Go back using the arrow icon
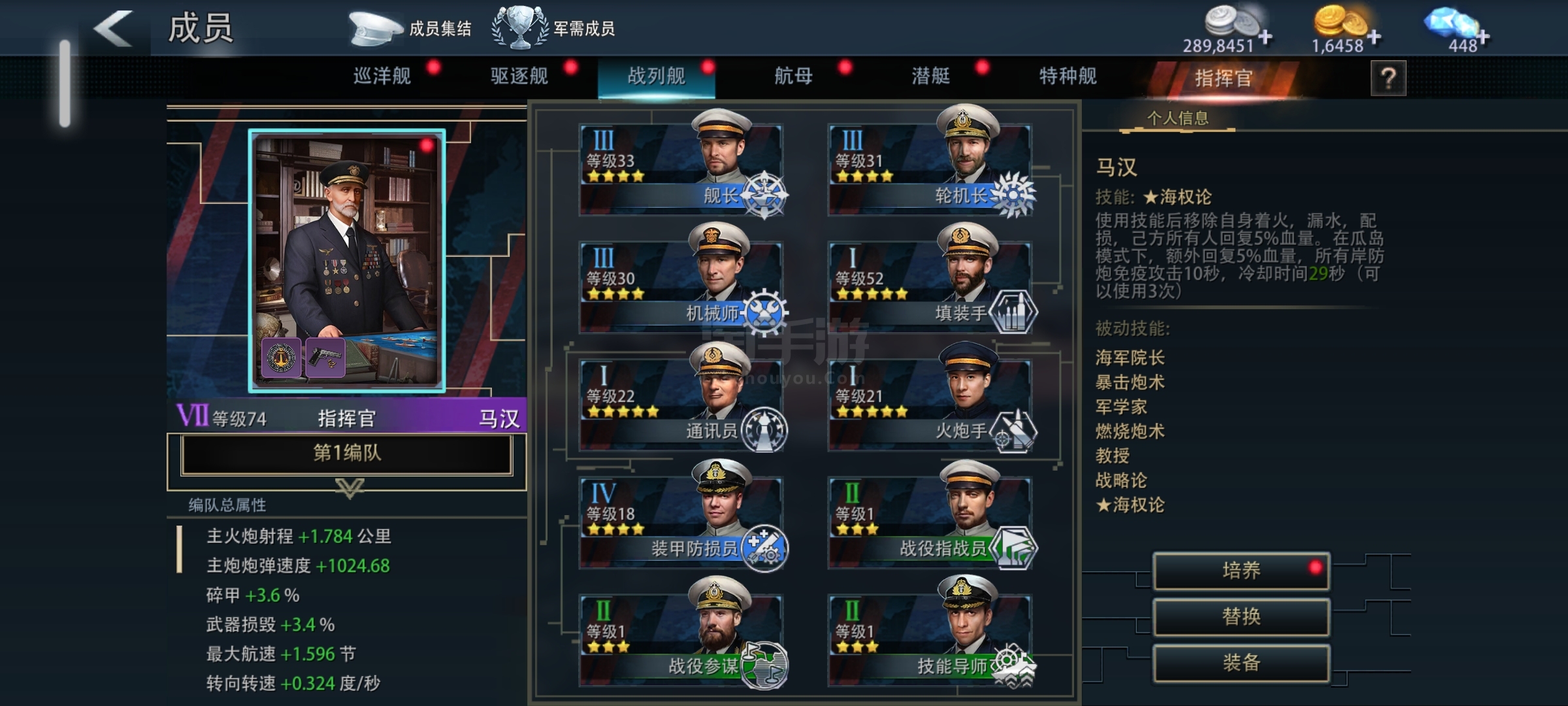This screenshot has height=706, width=1568. [x=113, y=28]
